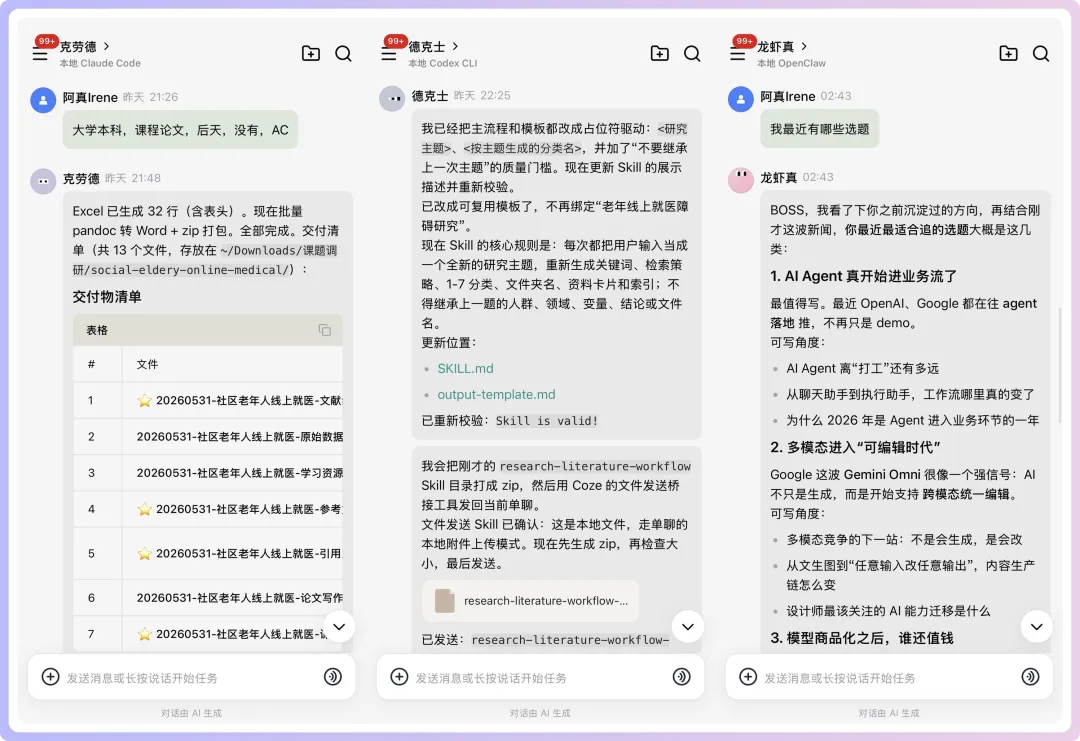1080x741 pixels.
Task: Click heading 3. 模型商品化之后
Action: [x=862, y=638]
